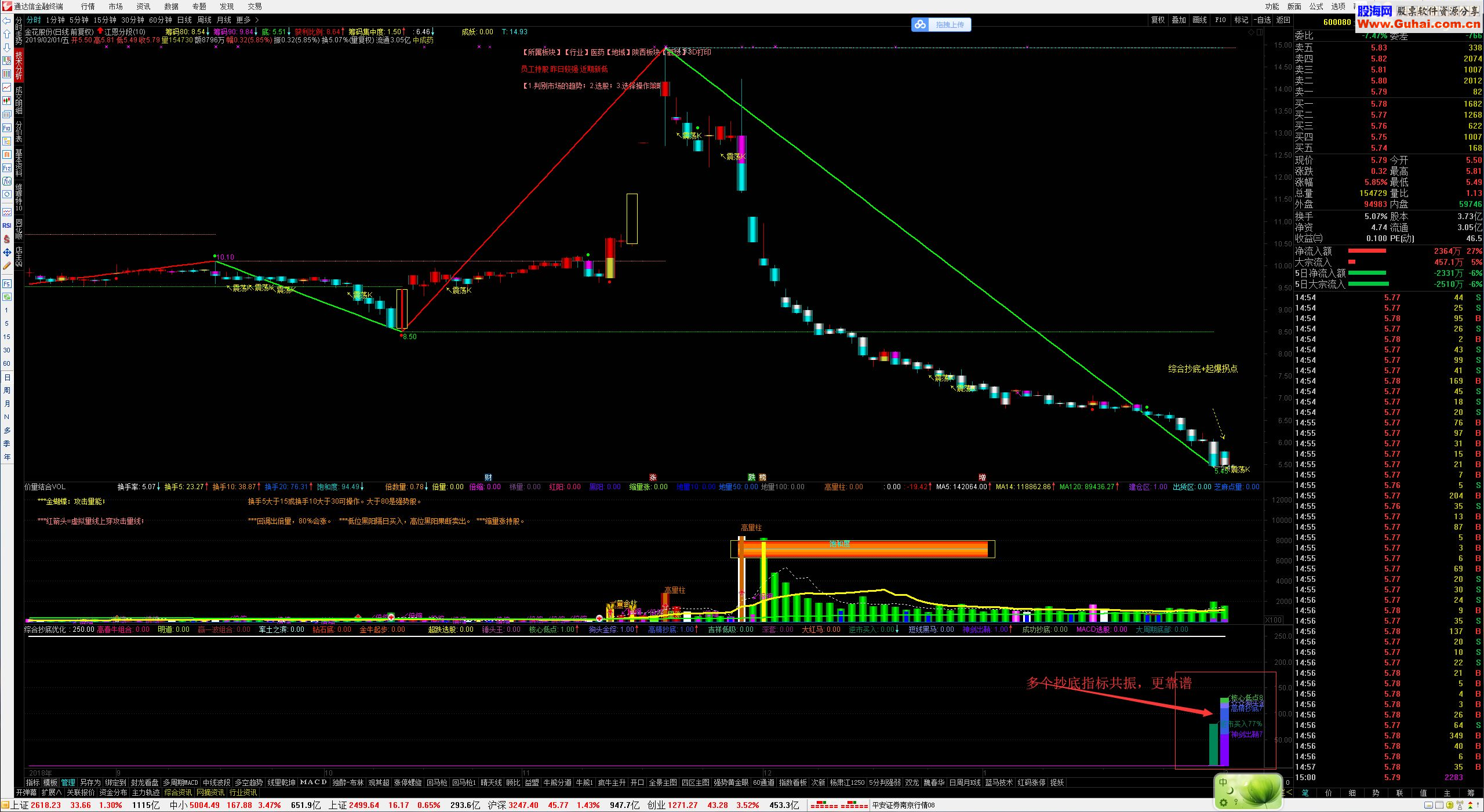The width and height of the screenshot is (1484, 812).
Task: Click the gear icon on input method widget
Action: pyautogui.click(x=1224, y=803)
